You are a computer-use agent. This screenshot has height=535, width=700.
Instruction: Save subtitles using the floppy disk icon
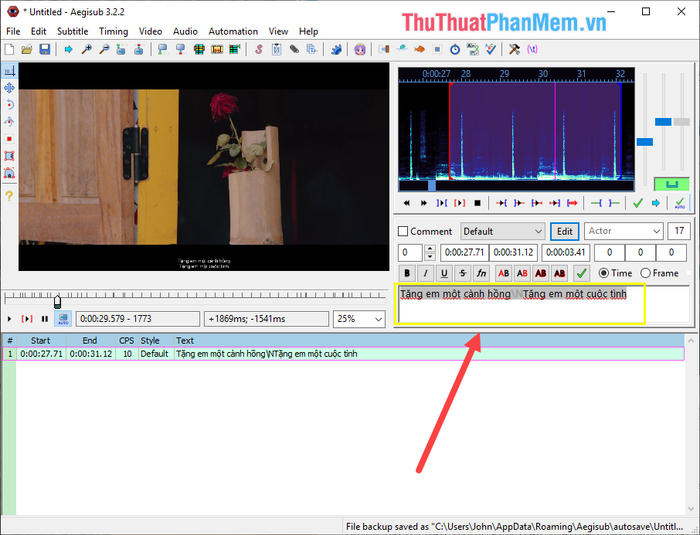coord(45,49)
